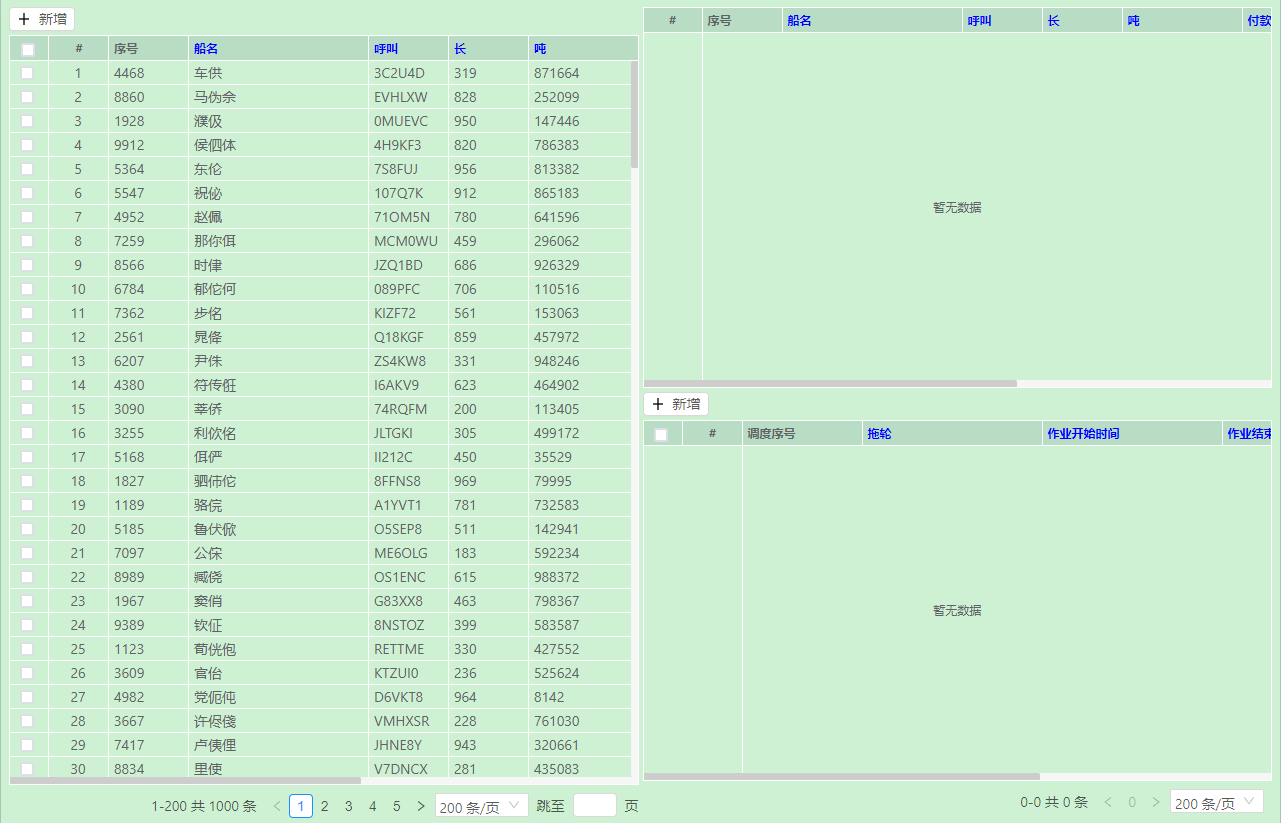Image resolution: width=1281 pixels, height=823 pixels.
Task: Click tonnage value 35529
Action: [553, 457]
